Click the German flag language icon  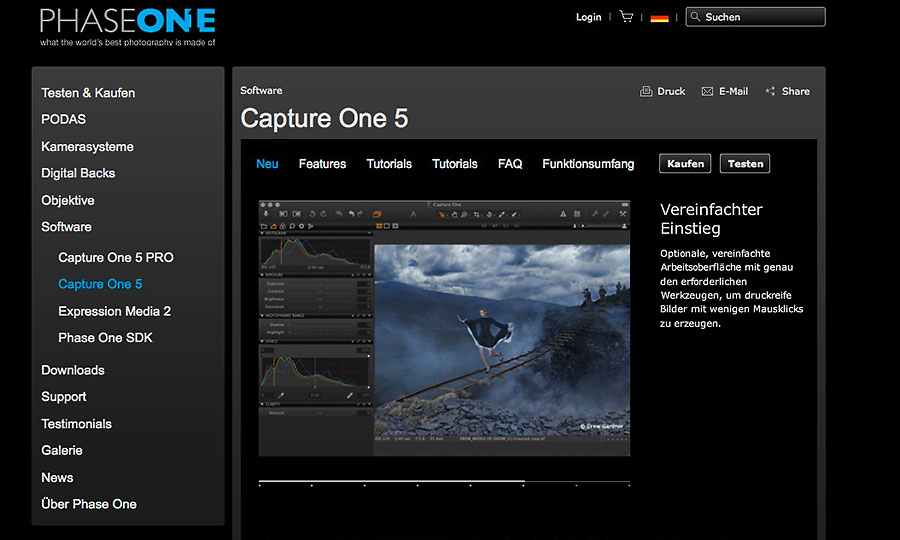click(x=659, y=17)
